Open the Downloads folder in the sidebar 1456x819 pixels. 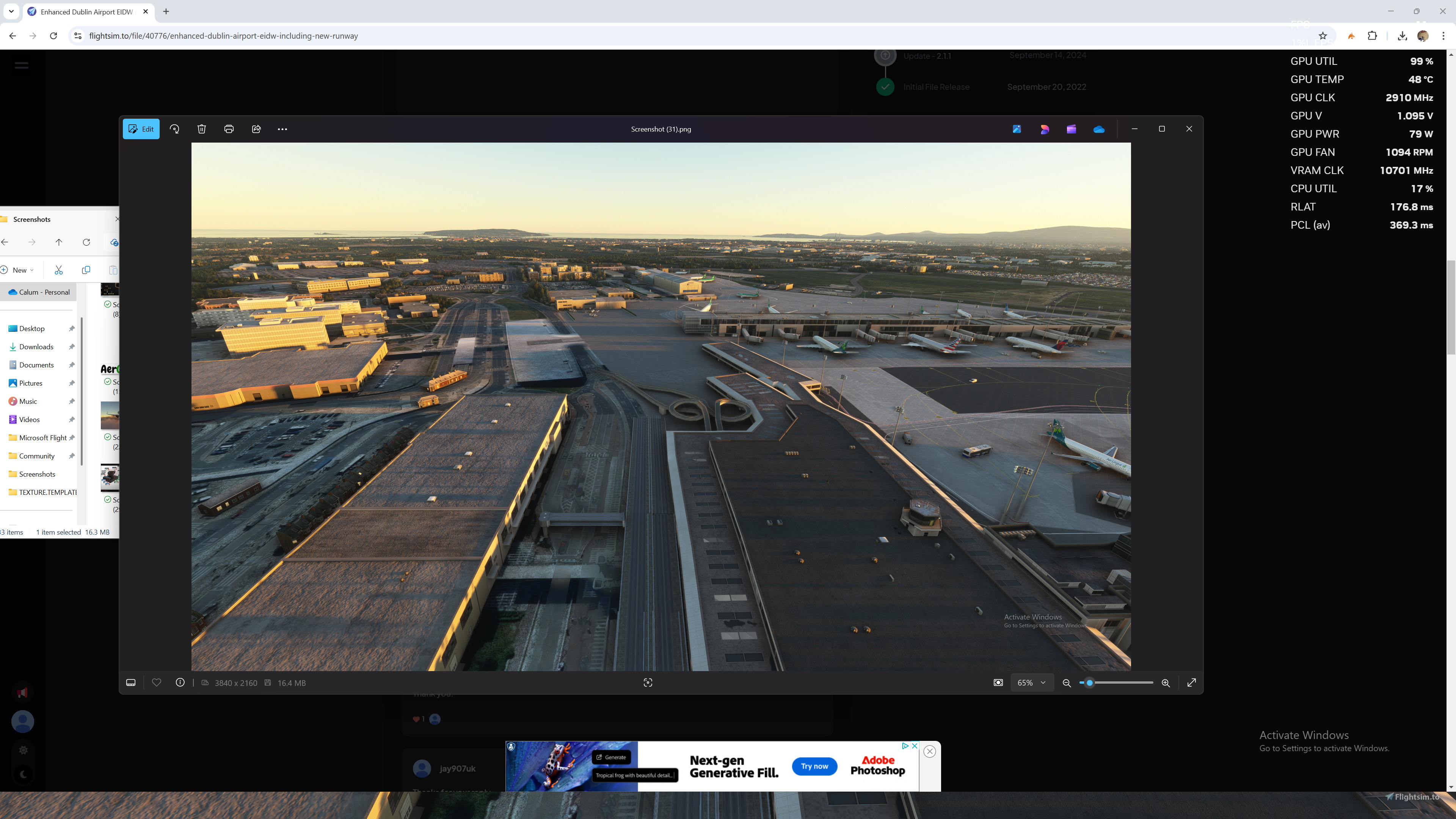pos(36,347)
